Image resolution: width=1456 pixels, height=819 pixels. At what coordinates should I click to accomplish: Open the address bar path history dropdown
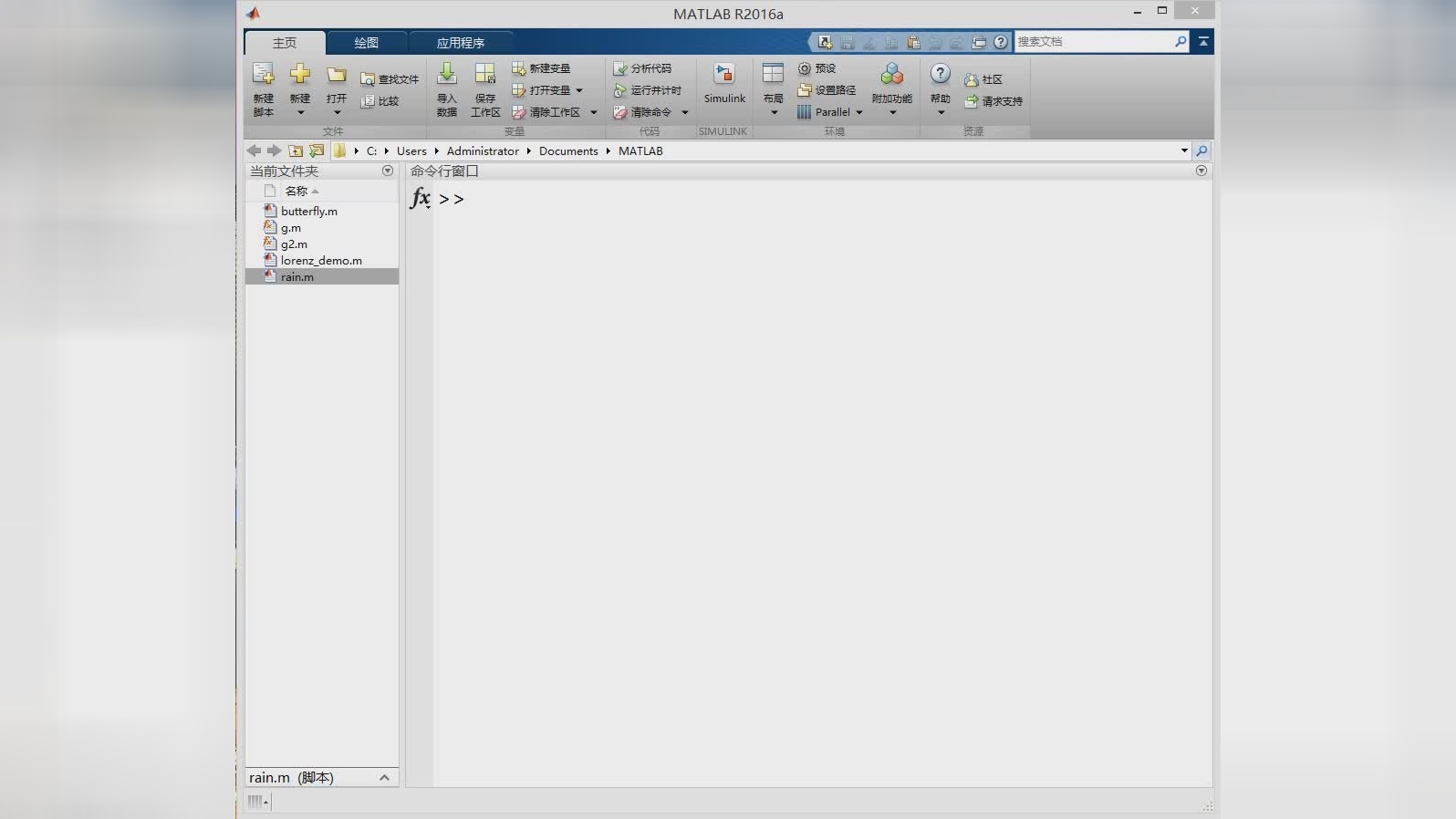(1184, 150)
